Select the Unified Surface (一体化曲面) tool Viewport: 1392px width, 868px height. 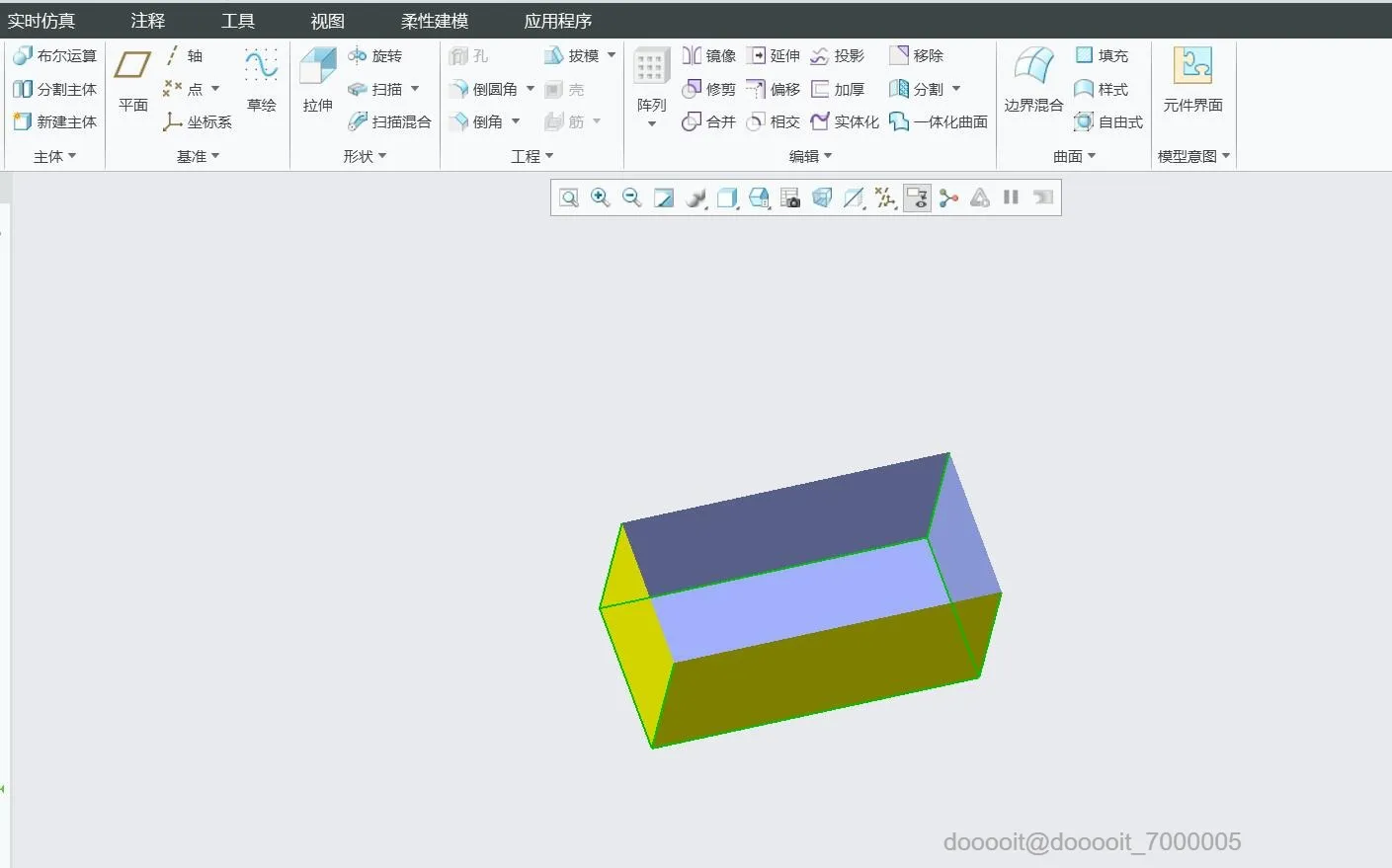tap(939, 121)
